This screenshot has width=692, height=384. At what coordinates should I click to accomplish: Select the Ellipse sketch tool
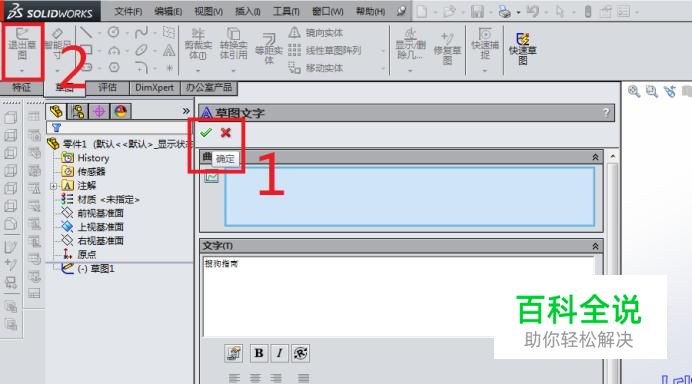click(x=141, y=50)
